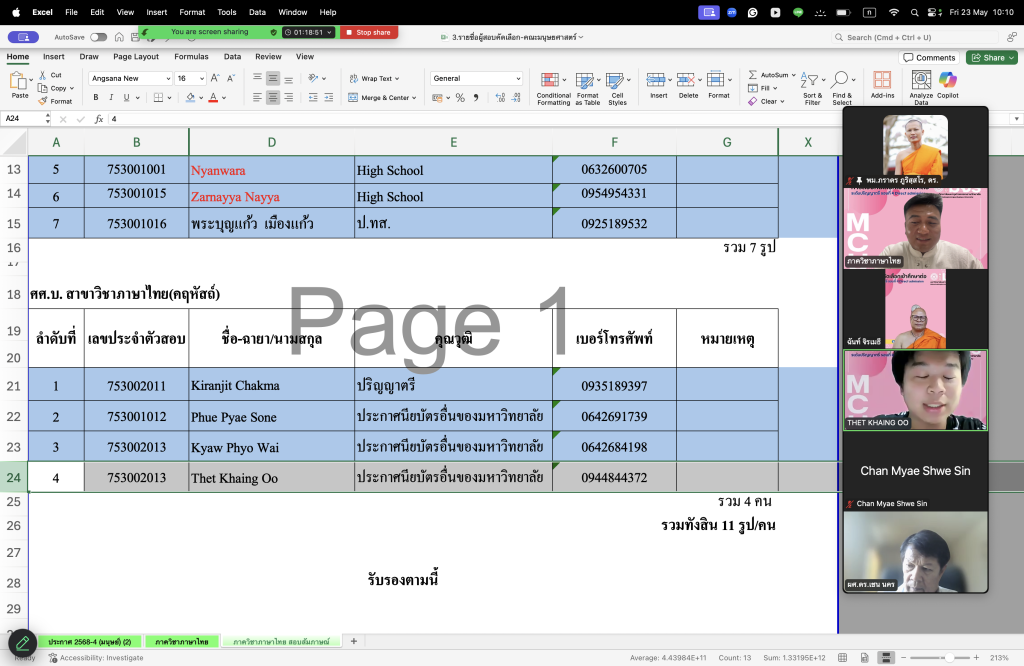Increase decimal places icon

click(x=500, y=97)
